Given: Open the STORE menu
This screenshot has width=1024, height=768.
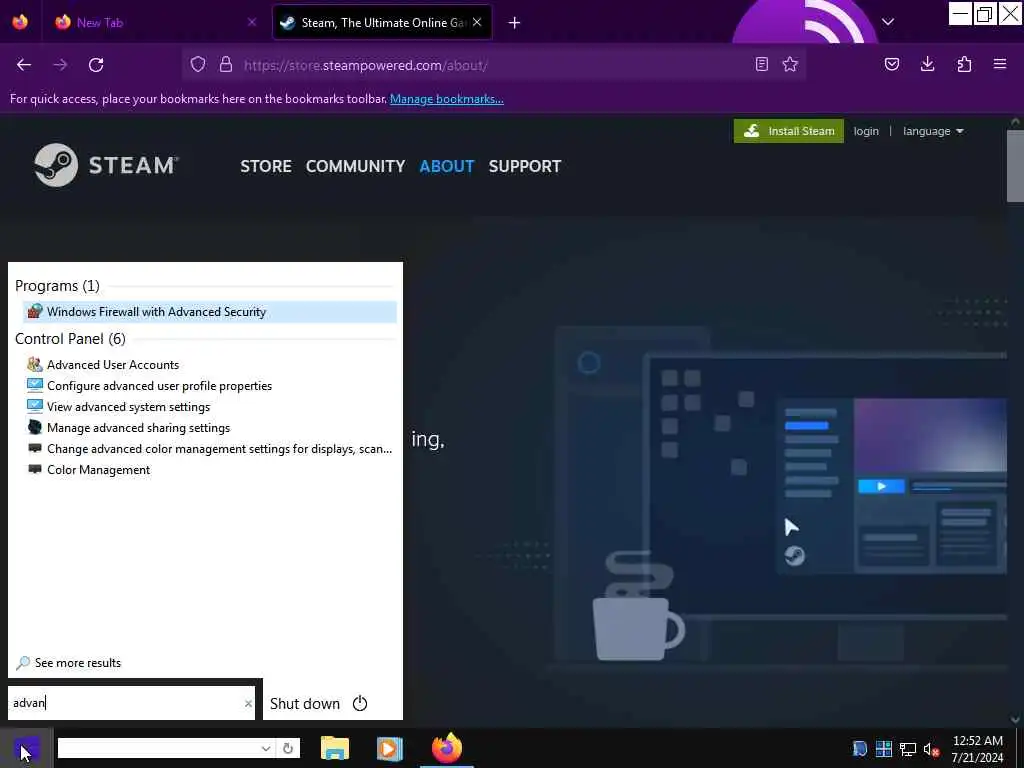Looking at the screenshot, I should [x=266, y=167].
